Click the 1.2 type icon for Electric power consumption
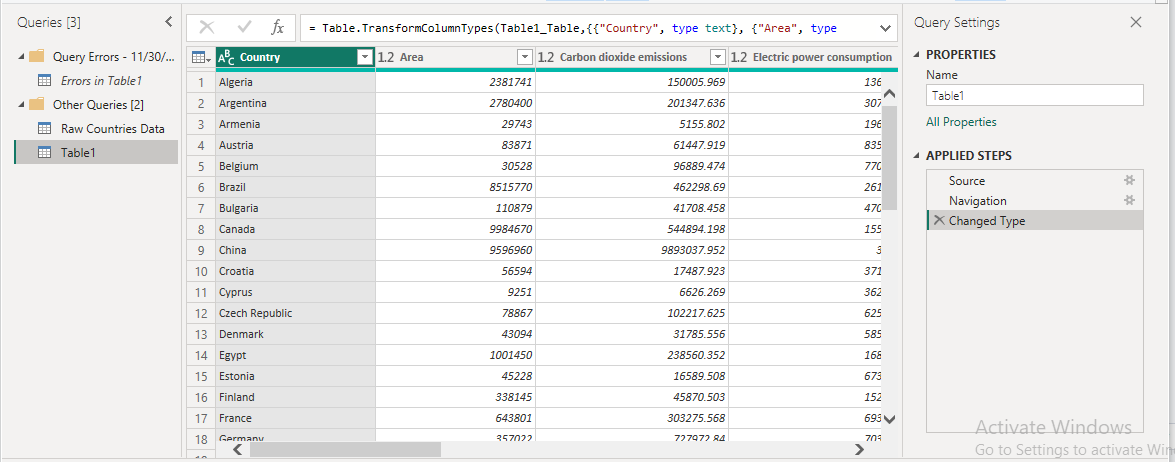The height and width of the screenshot is (462, 1175). pos(740,57)
